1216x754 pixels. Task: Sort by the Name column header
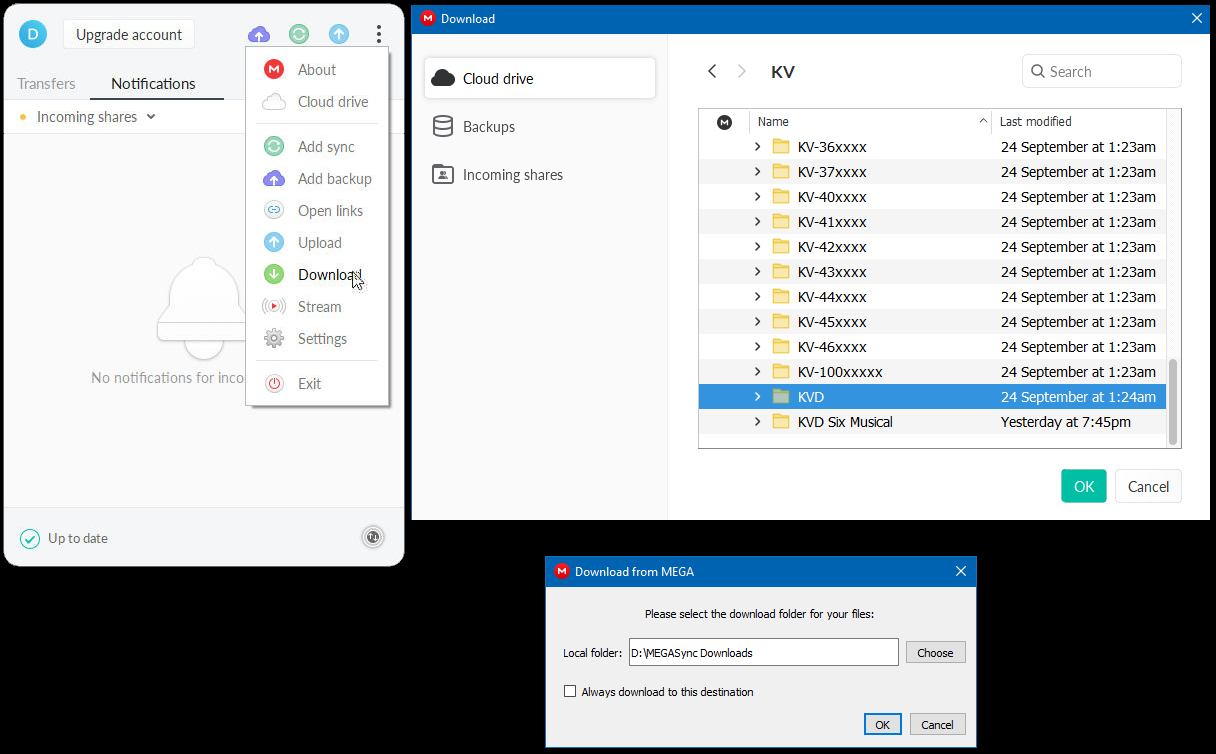pos(870,122)
